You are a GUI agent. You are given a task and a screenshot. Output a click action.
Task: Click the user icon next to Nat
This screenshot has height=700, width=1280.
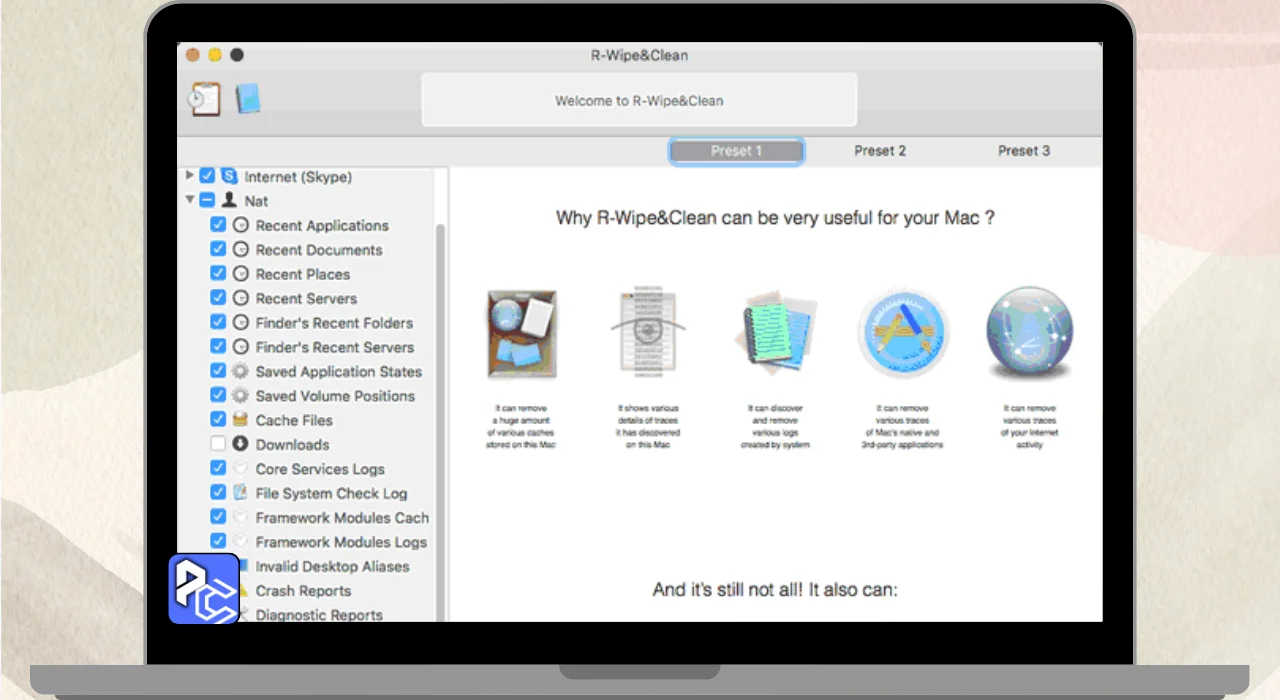pyautogui.click(x=229, y=200)
